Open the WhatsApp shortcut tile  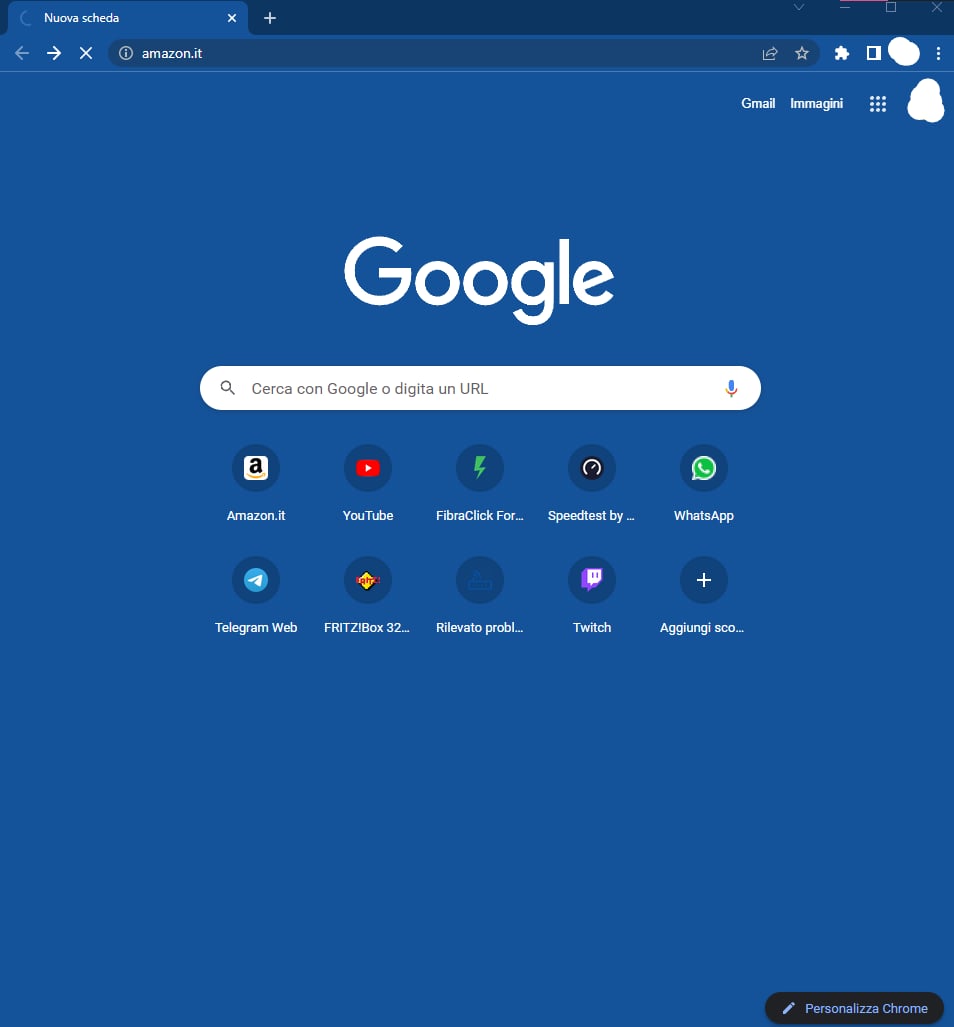(704, 485)
